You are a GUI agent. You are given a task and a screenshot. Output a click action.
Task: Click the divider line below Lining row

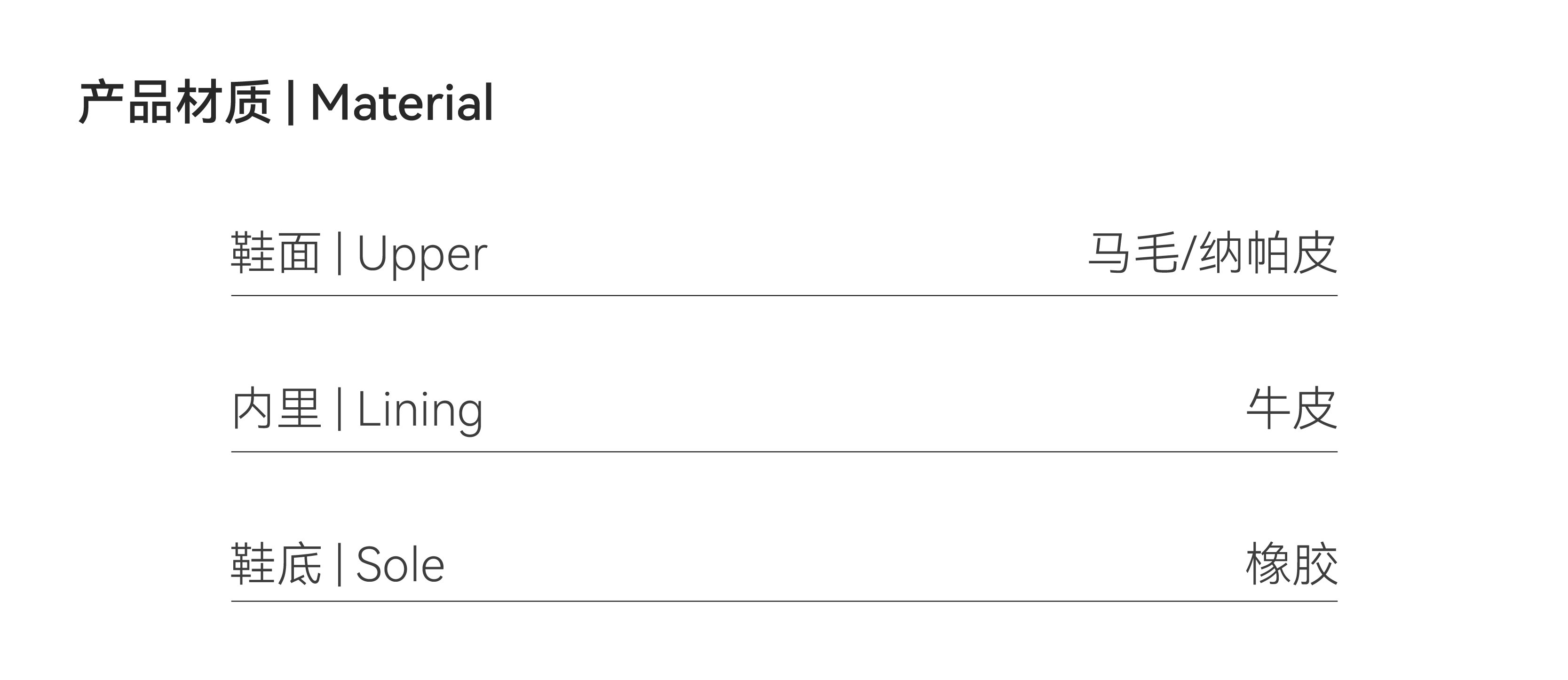(784, 452)
